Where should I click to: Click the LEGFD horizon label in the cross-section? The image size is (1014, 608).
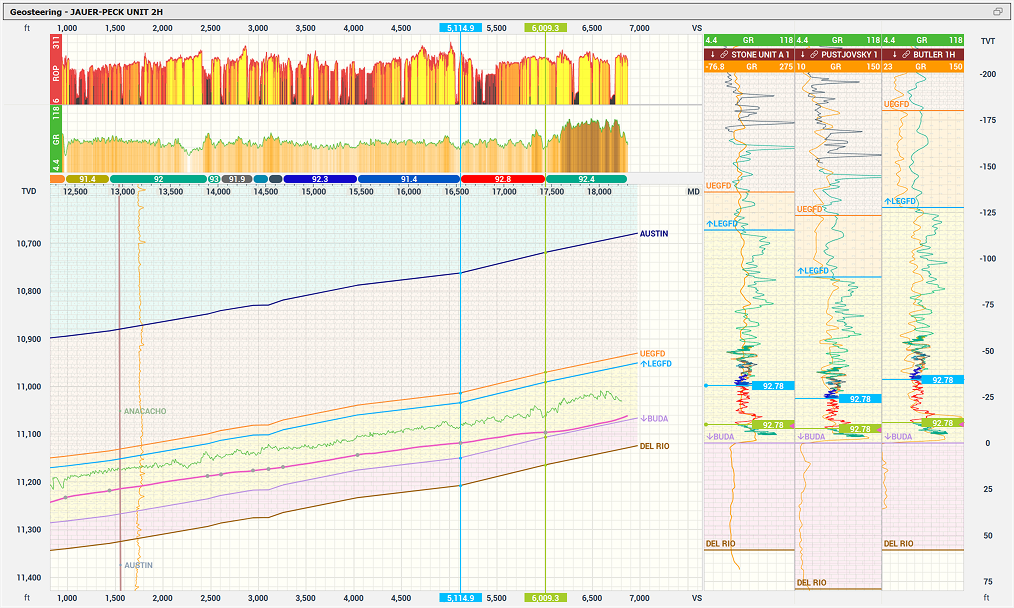[656, 364]
